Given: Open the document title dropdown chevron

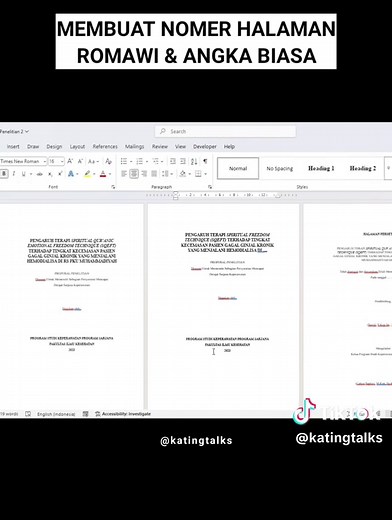Looking at the screenshot, I should point(27,131).
